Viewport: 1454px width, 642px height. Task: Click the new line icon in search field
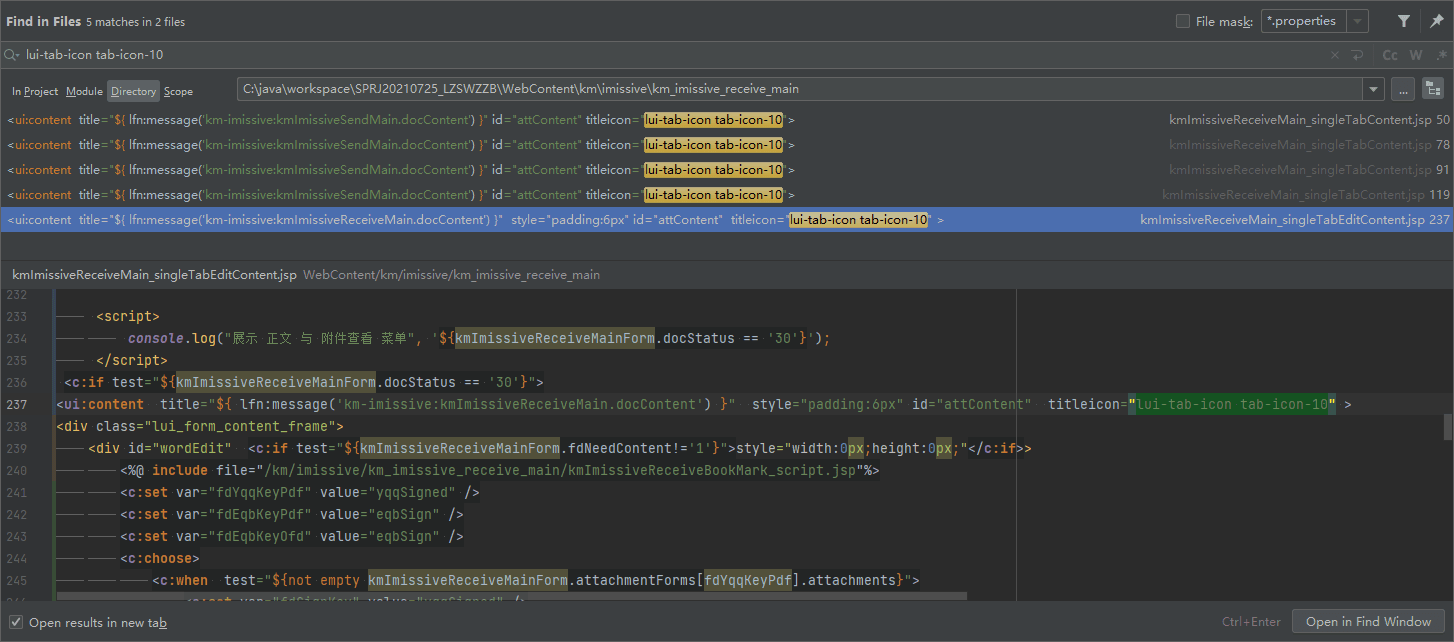pyautogui.click(x=1357, y=55)
